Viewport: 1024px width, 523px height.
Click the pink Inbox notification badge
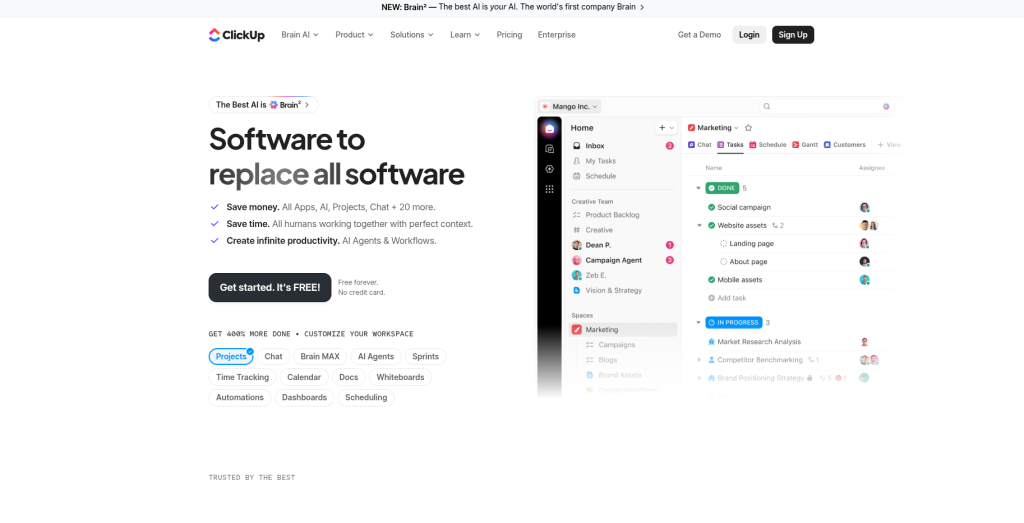click(669, 146)
